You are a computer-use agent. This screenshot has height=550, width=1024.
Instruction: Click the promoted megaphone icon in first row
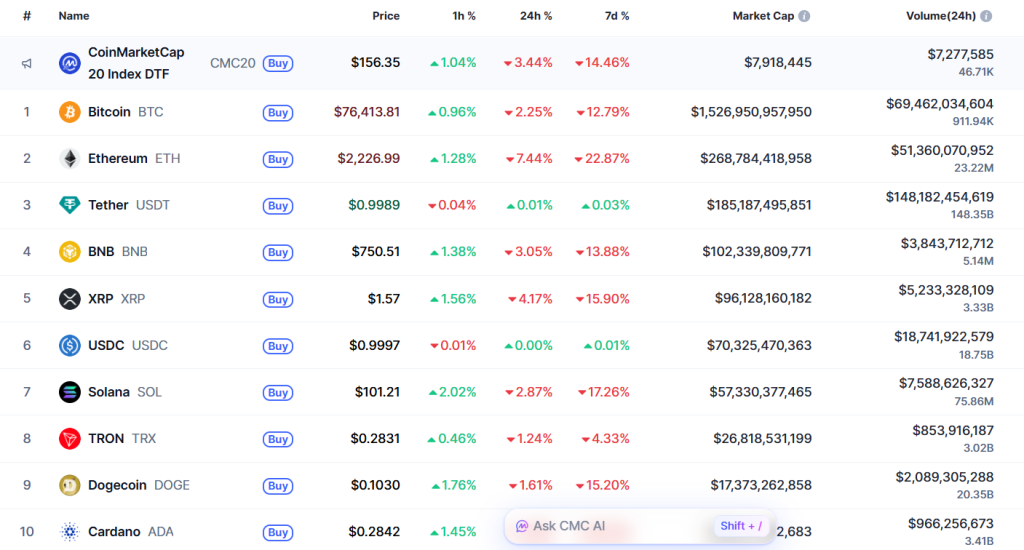(27, 63)
